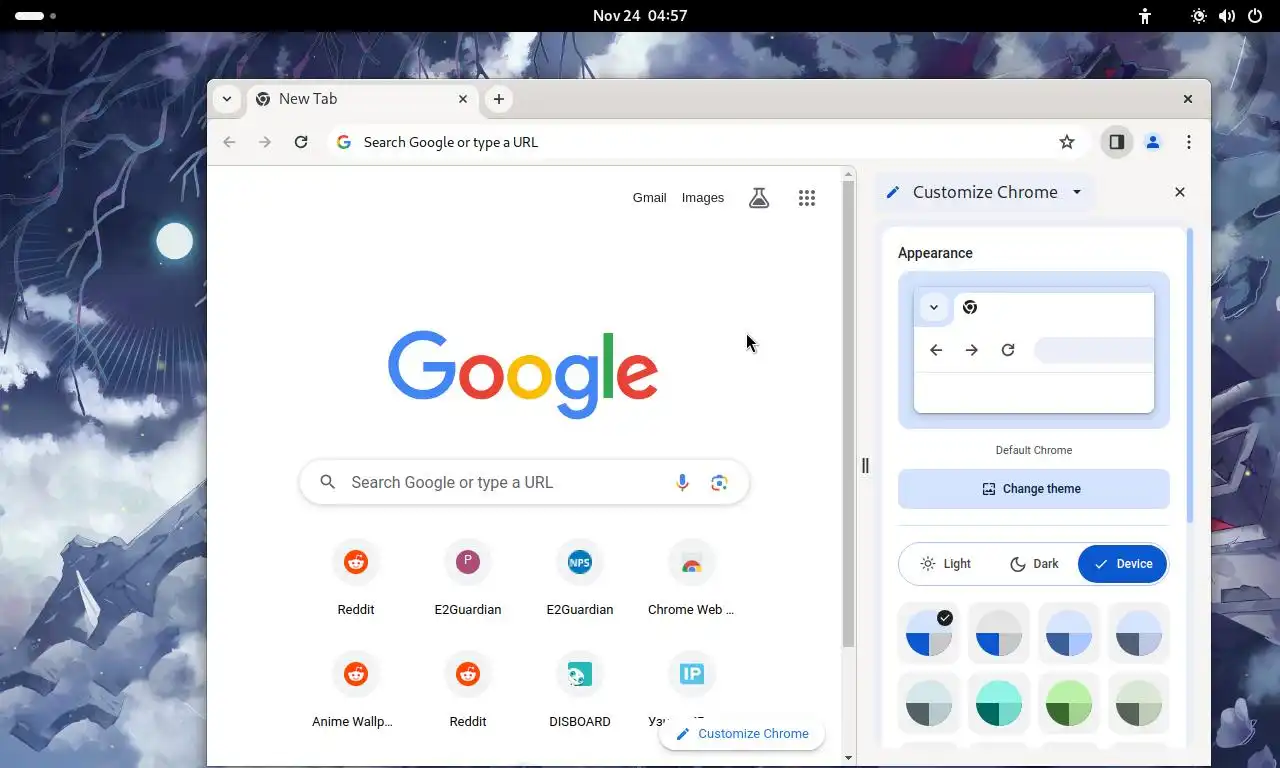Viewport: 1280px width, 768px height.
Task: Open the Chrome Web Store shortcut
Action: point(691,579)
